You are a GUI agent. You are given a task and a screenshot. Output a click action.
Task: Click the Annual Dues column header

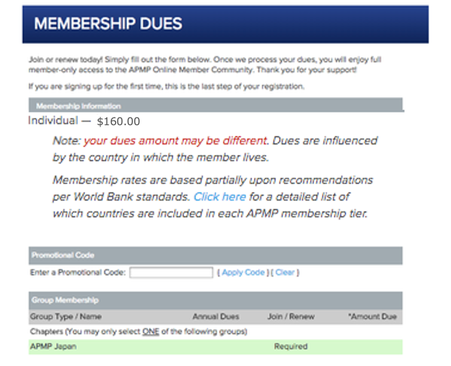(216, 316)
